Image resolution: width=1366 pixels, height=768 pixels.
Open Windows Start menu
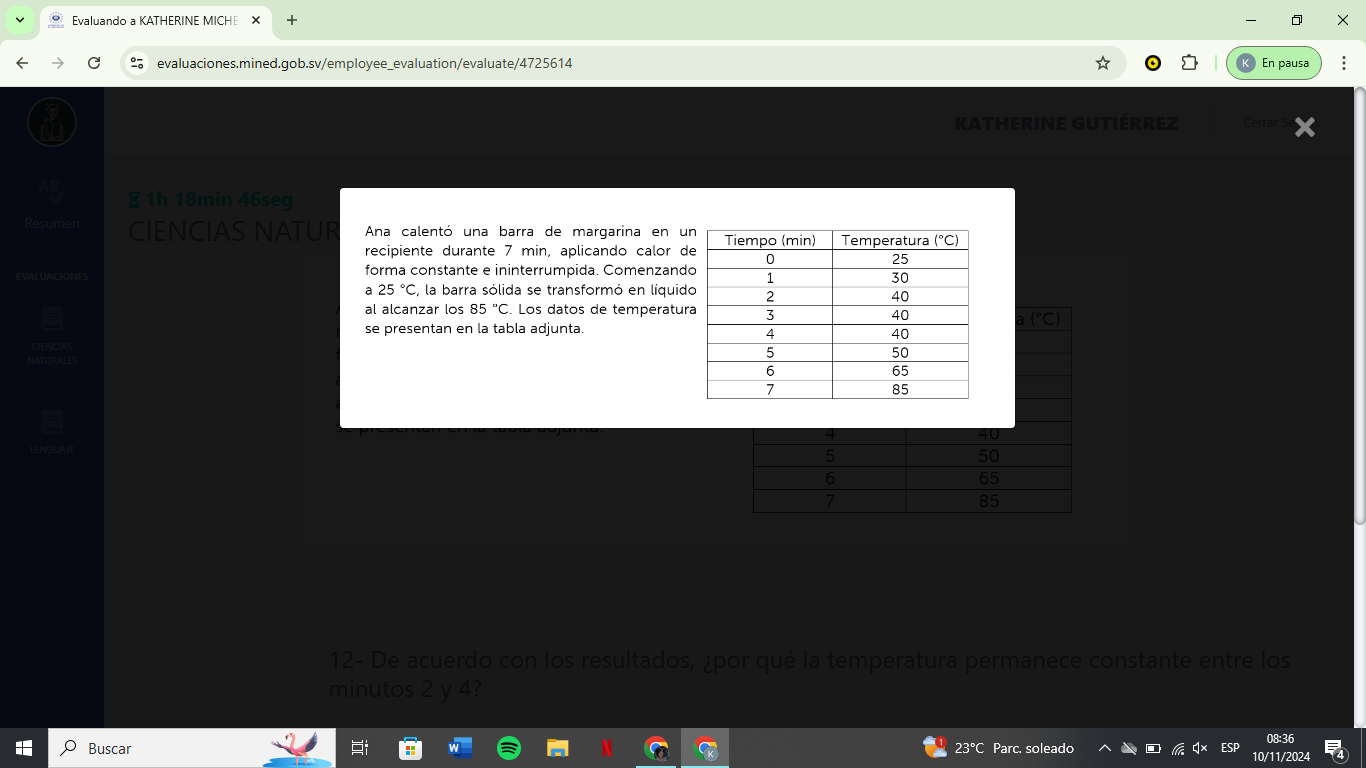pos(24,748)
